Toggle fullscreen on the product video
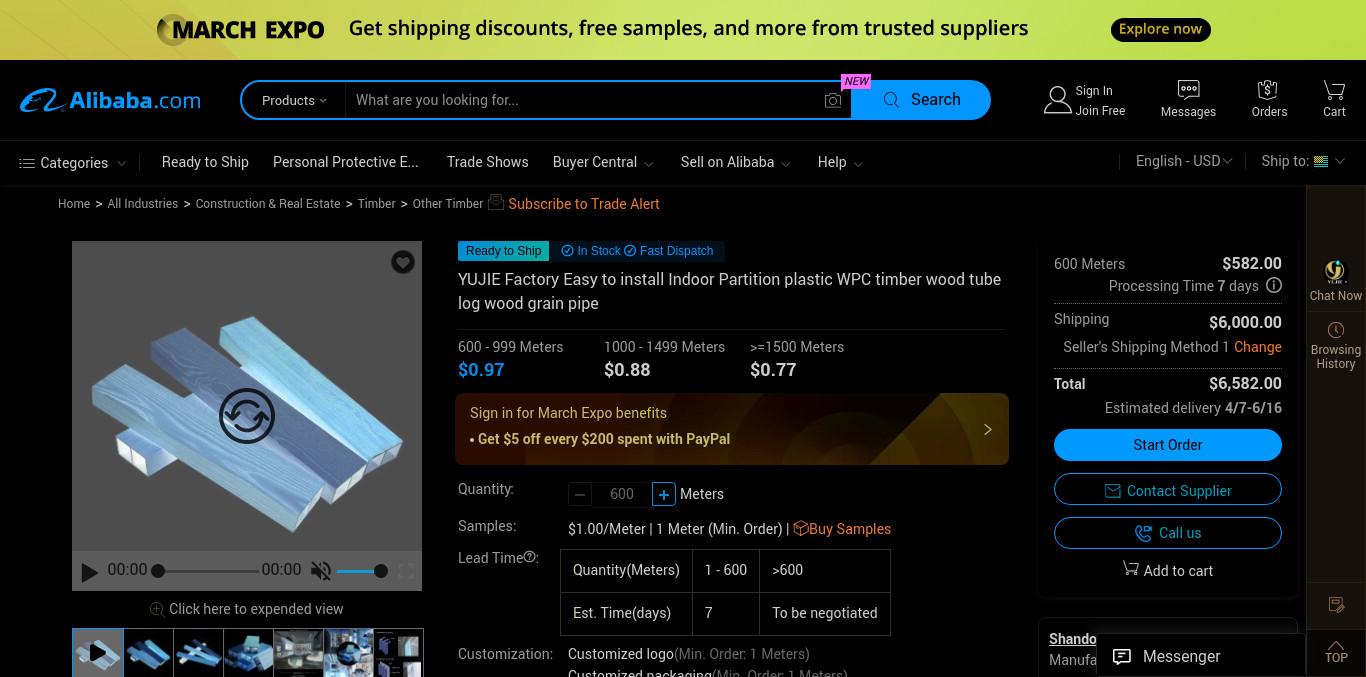The width and height of the screenshot is (1366, 677). 406,571
